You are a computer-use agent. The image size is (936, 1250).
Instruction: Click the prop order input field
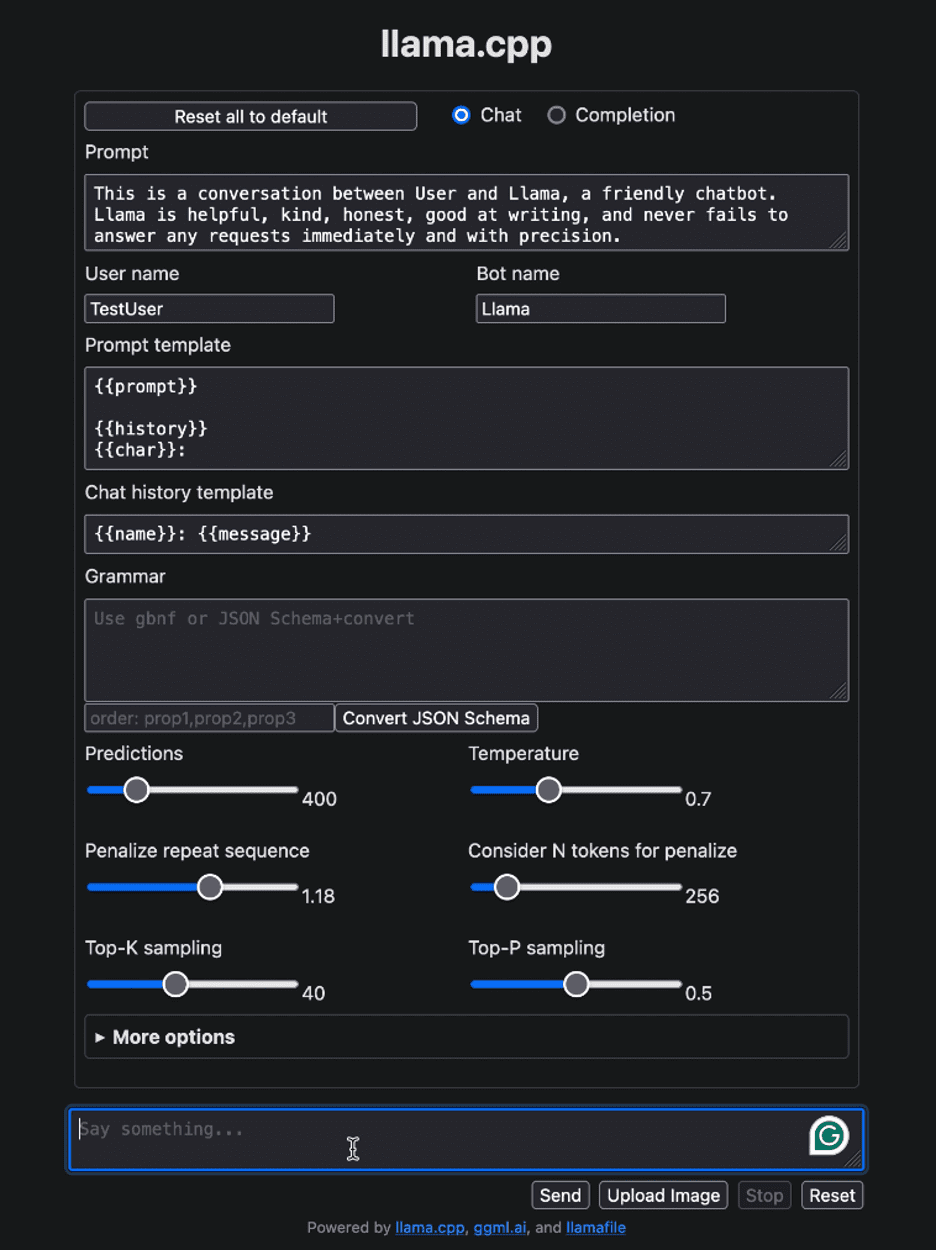coord(209,718)
